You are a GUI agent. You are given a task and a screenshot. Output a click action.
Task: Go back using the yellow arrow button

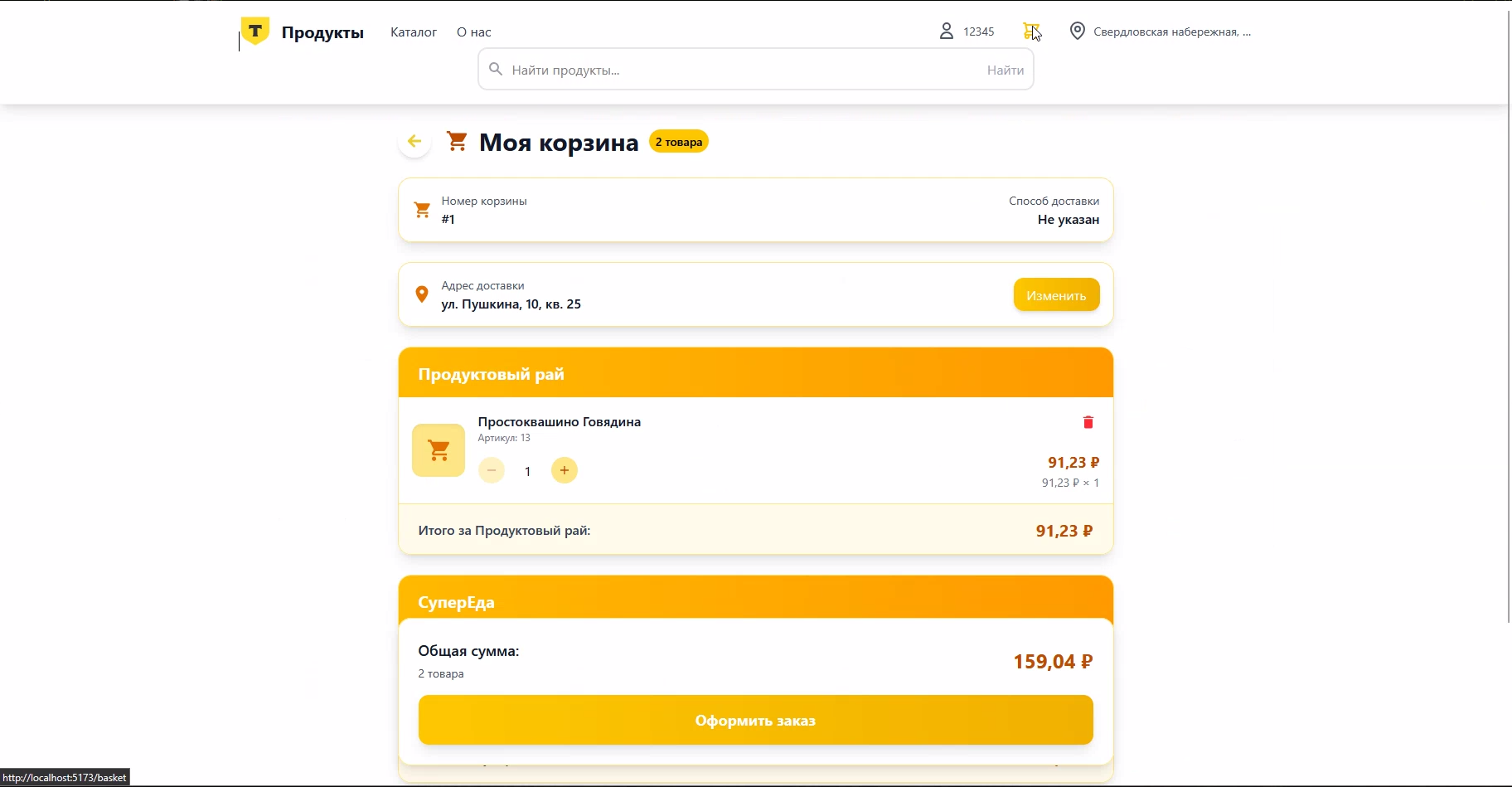tap(414, 142)
